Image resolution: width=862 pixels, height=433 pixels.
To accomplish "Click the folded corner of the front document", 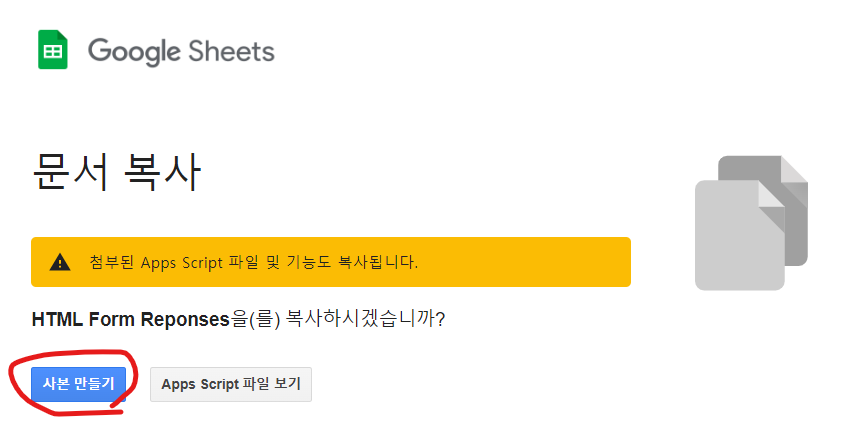I will tap(771, 195).
